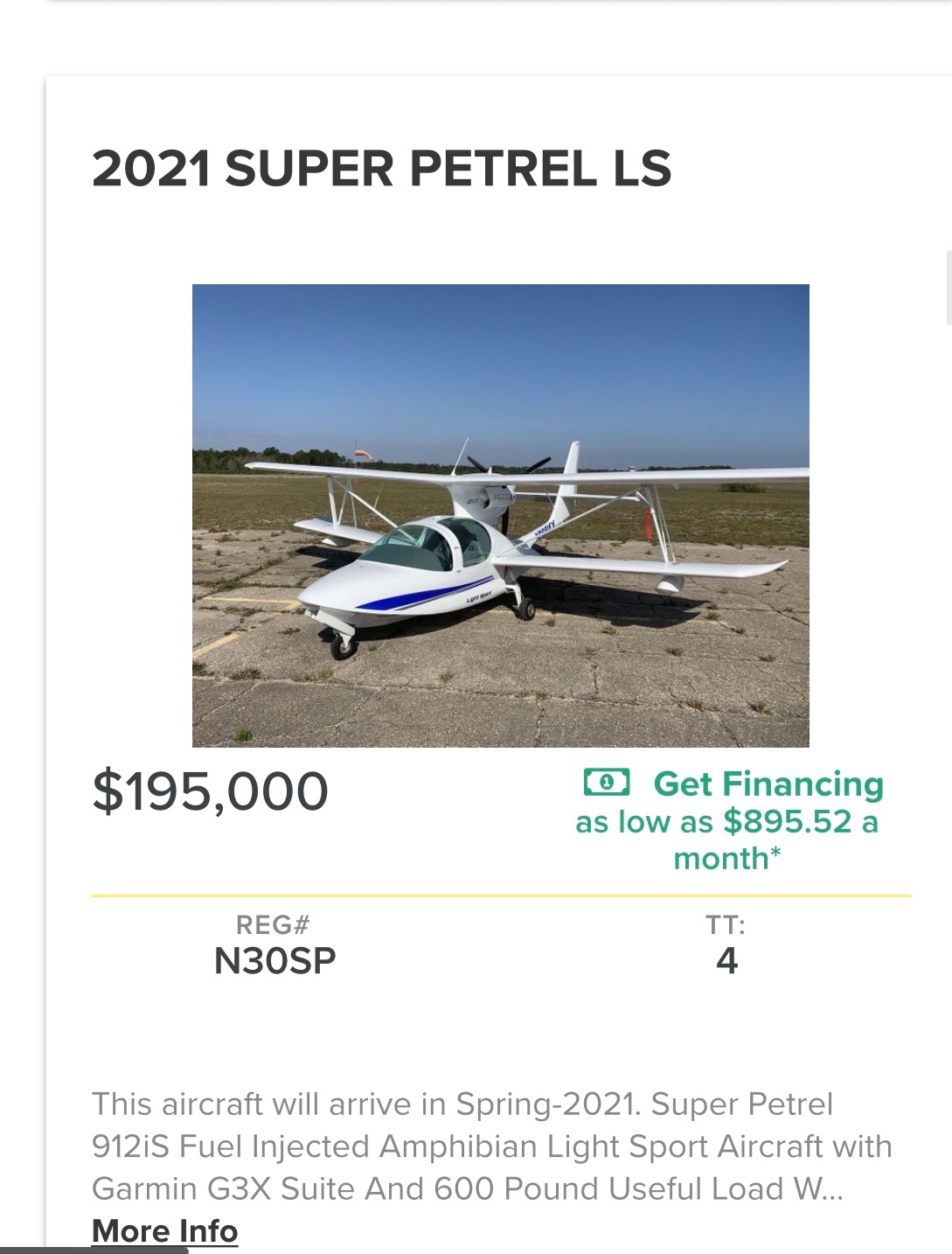
Task: Click the yellow divider line under price
Action: (x=500, y=895)
